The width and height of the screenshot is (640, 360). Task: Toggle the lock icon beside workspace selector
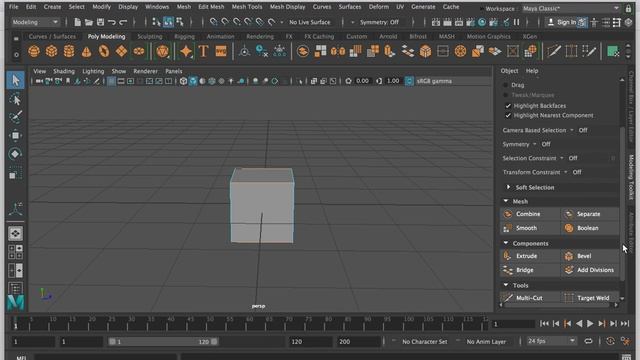[629, 8]
